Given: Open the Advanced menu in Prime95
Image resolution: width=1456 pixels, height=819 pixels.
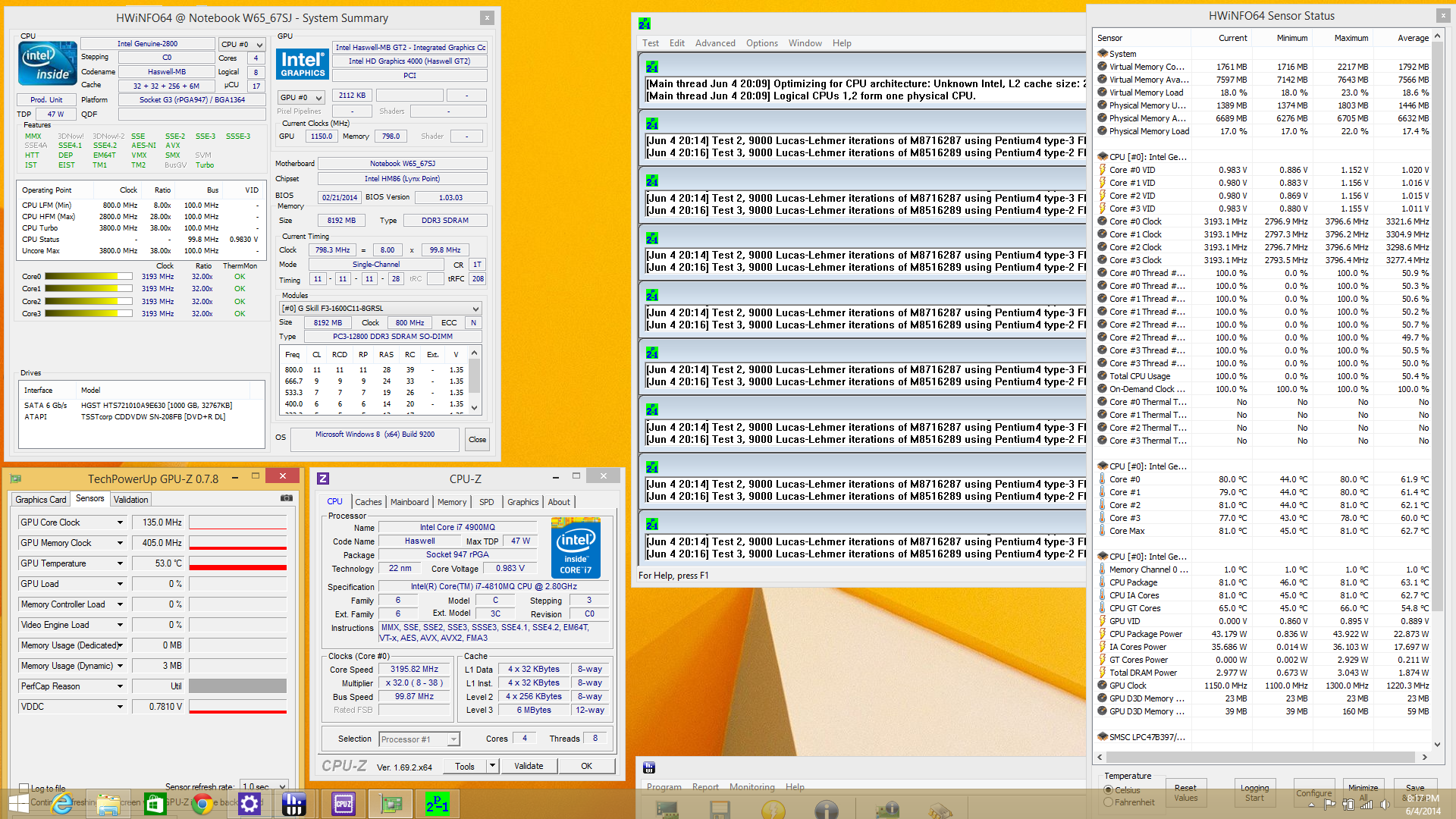Looking at the screenshot, I should point(715,43).
